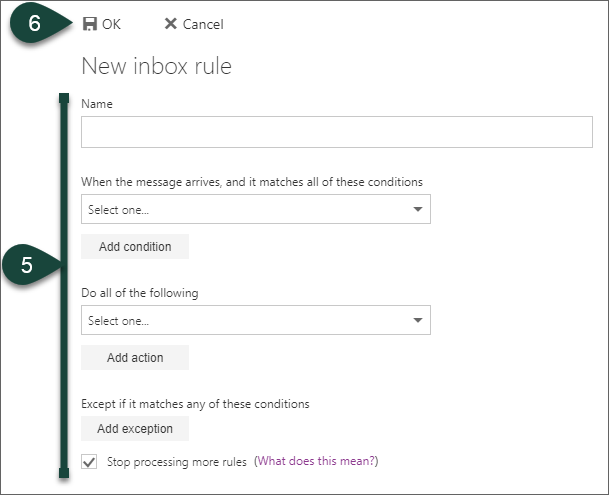The width and height of the screenshot is (609, 495).
Task: Open the 'What does this mean?' link
Action: click(x=316, y=461)
